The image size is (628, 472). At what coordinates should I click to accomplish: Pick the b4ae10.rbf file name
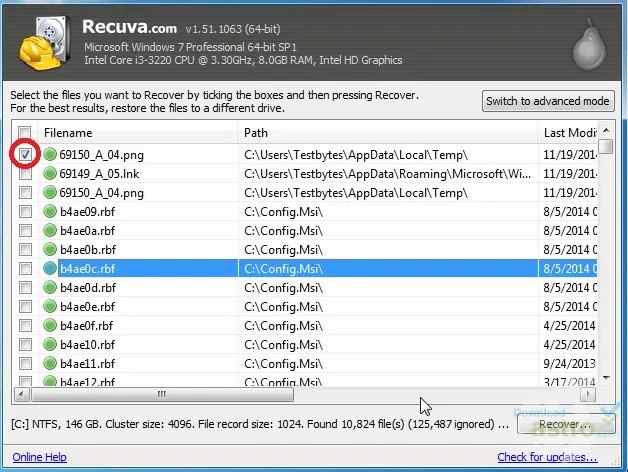click(x=87, y=345)
